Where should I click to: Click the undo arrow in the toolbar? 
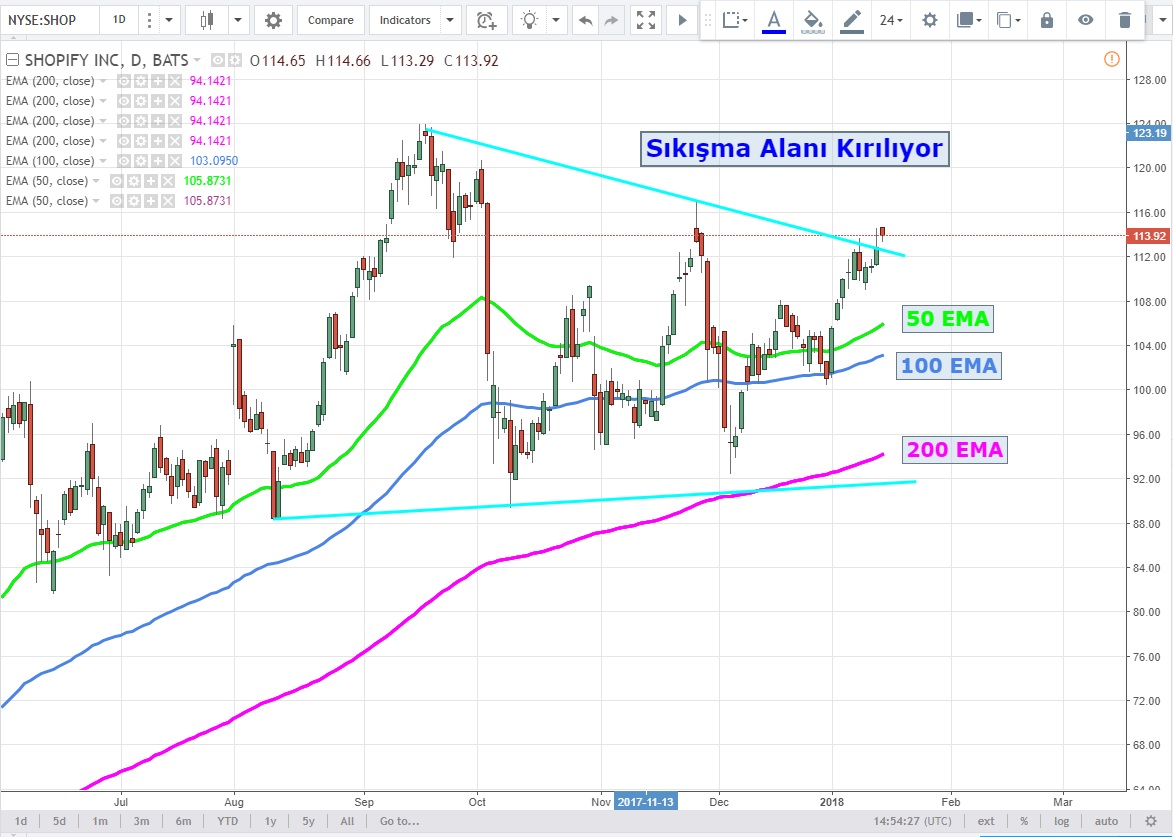(x=586, y=20)
